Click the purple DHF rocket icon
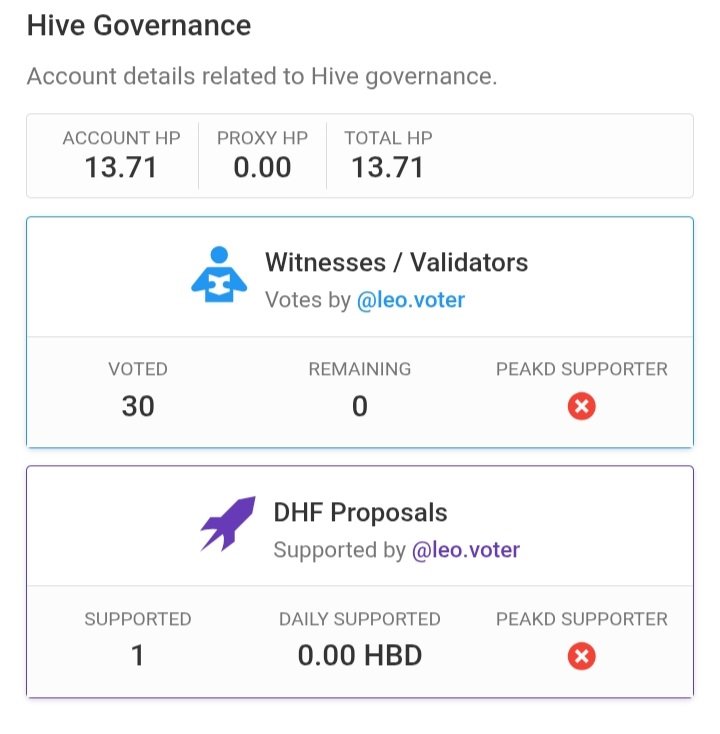Image resolution: width=720 pixels, height=734 pixels. pyautogui.click(x=228, y=523)
